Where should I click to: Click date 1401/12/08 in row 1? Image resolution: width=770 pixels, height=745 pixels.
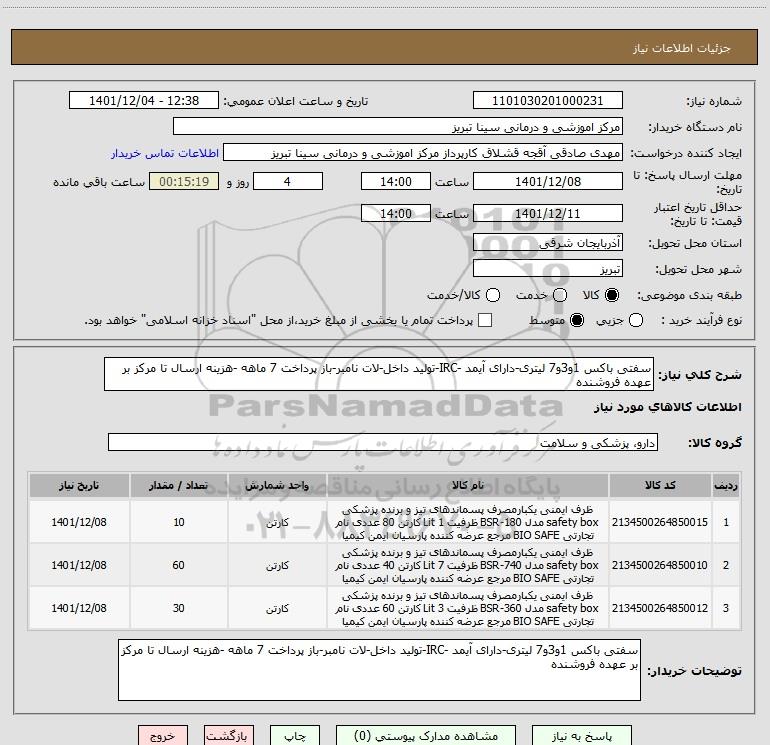click(x=79, y=522)
